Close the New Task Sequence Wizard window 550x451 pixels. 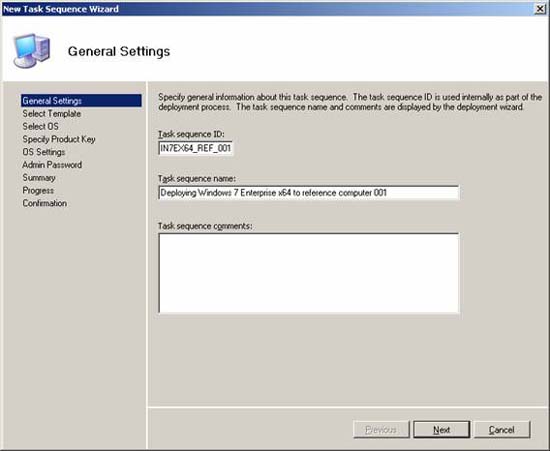(x=539, y=9)
